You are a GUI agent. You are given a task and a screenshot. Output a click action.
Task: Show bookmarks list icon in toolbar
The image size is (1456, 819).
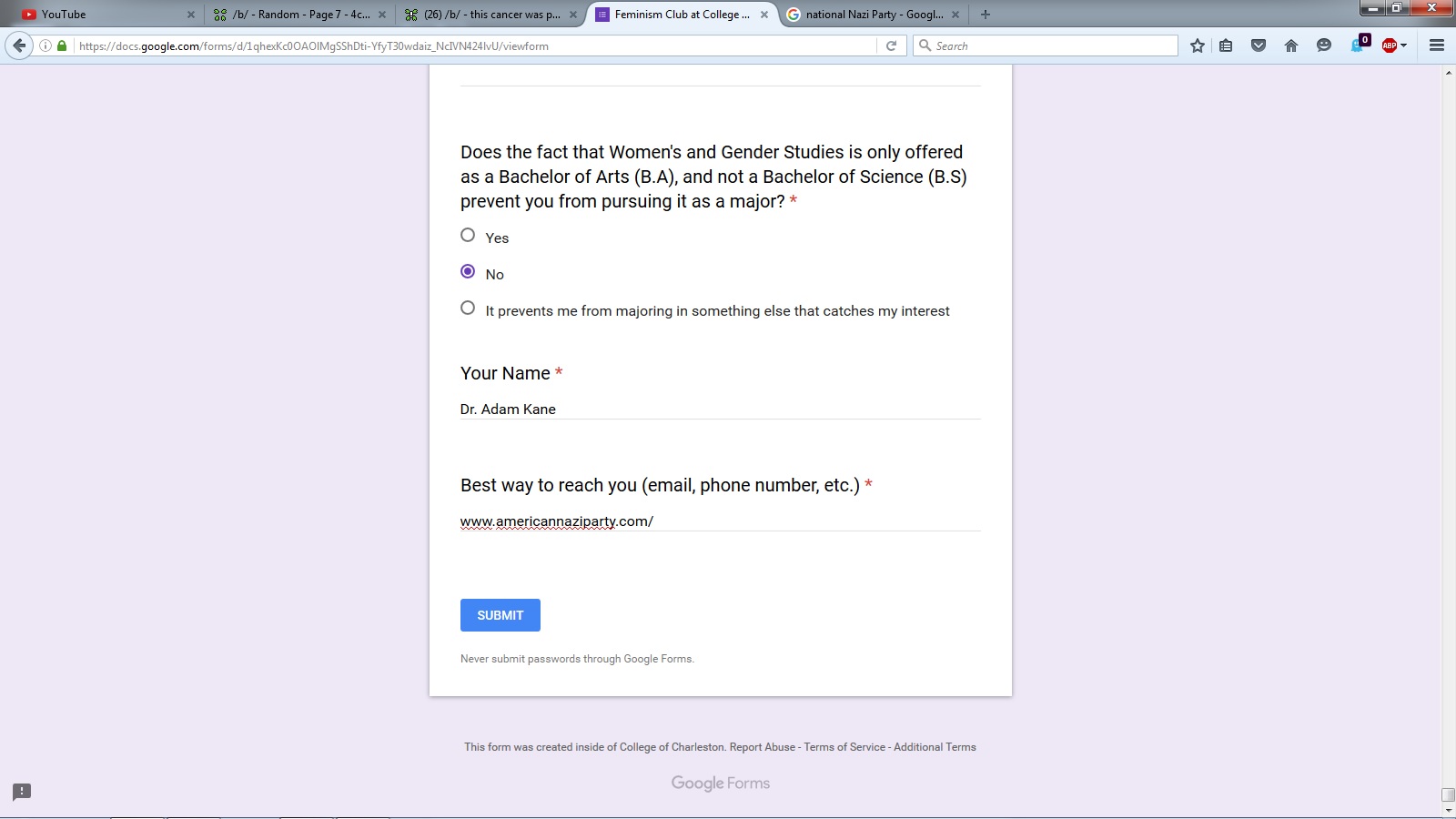pos(1226,45)
